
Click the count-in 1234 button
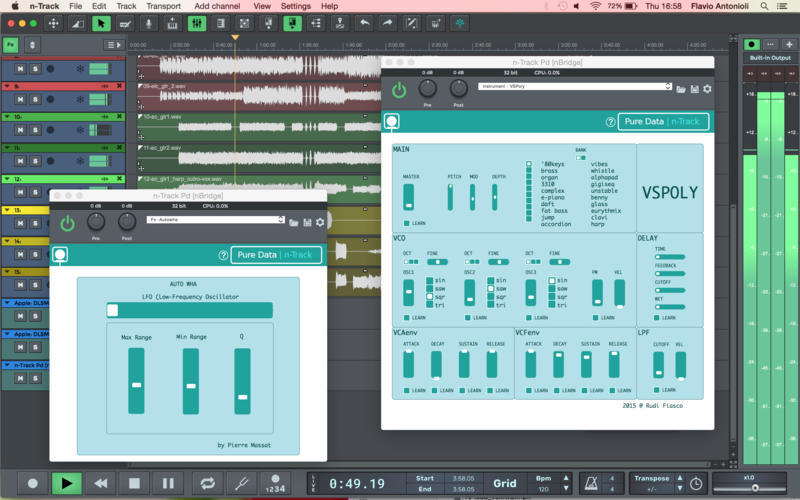[276, 483]
